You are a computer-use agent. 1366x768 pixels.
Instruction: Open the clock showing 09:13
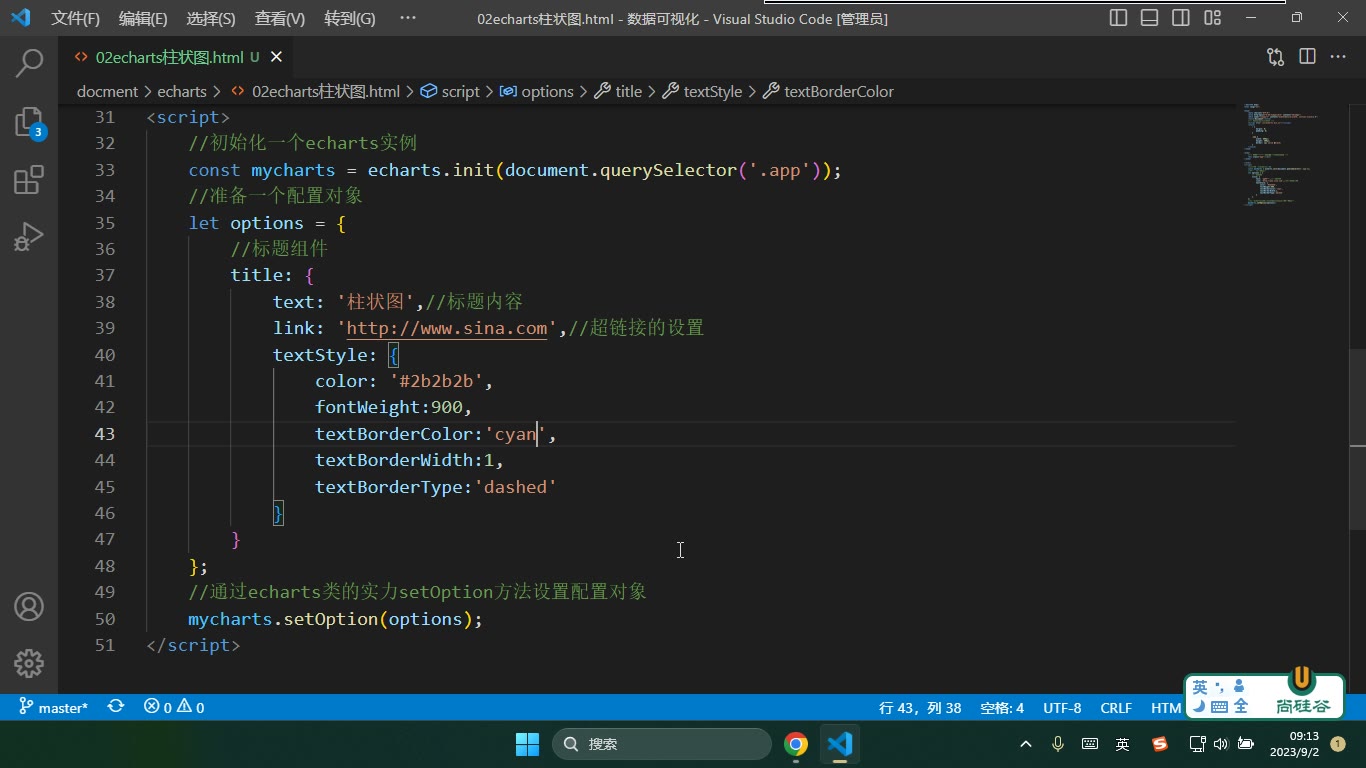click(x=1295, y=744)
